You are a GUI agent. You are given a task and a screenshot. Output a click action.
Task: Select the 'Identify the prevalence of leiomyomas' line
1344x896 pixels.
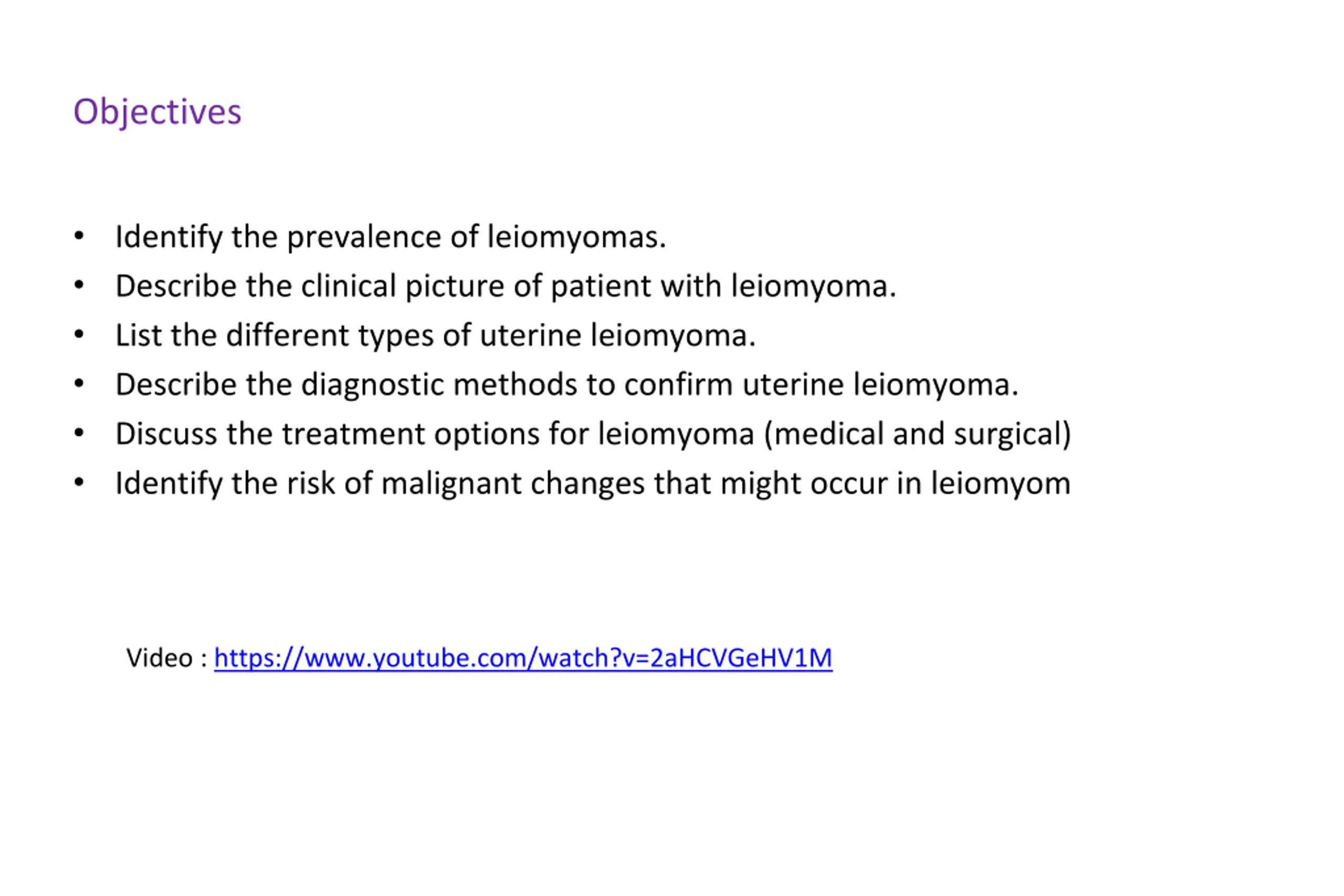[x=391, y=237]
